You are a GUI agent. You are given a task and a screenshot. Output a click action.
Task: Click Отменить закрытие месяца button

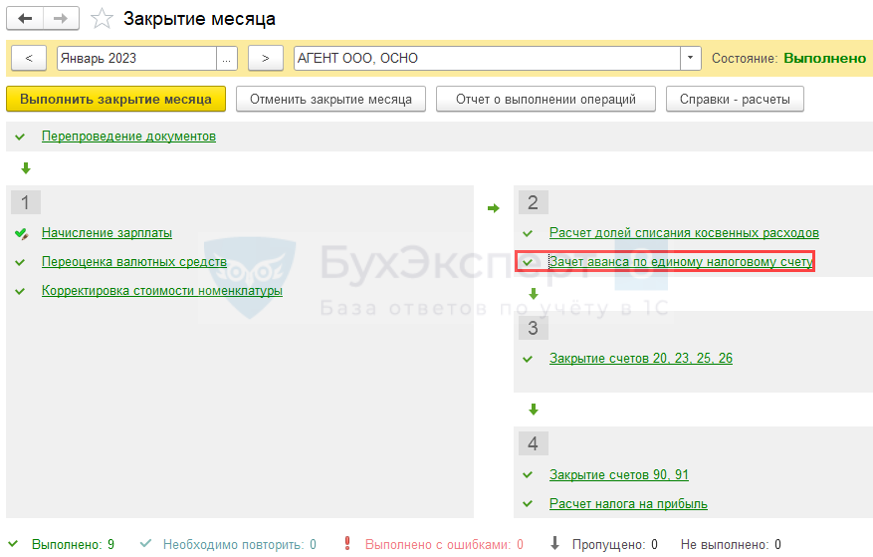point(331,99)
